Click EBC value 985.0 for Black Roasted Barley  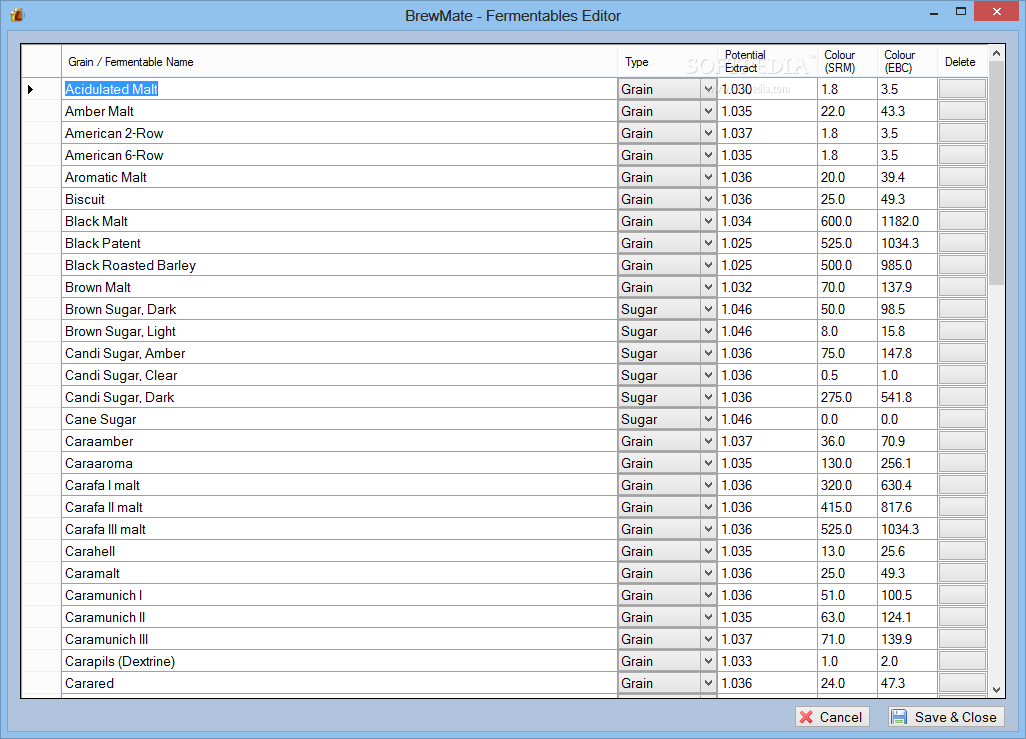(907, 265)
